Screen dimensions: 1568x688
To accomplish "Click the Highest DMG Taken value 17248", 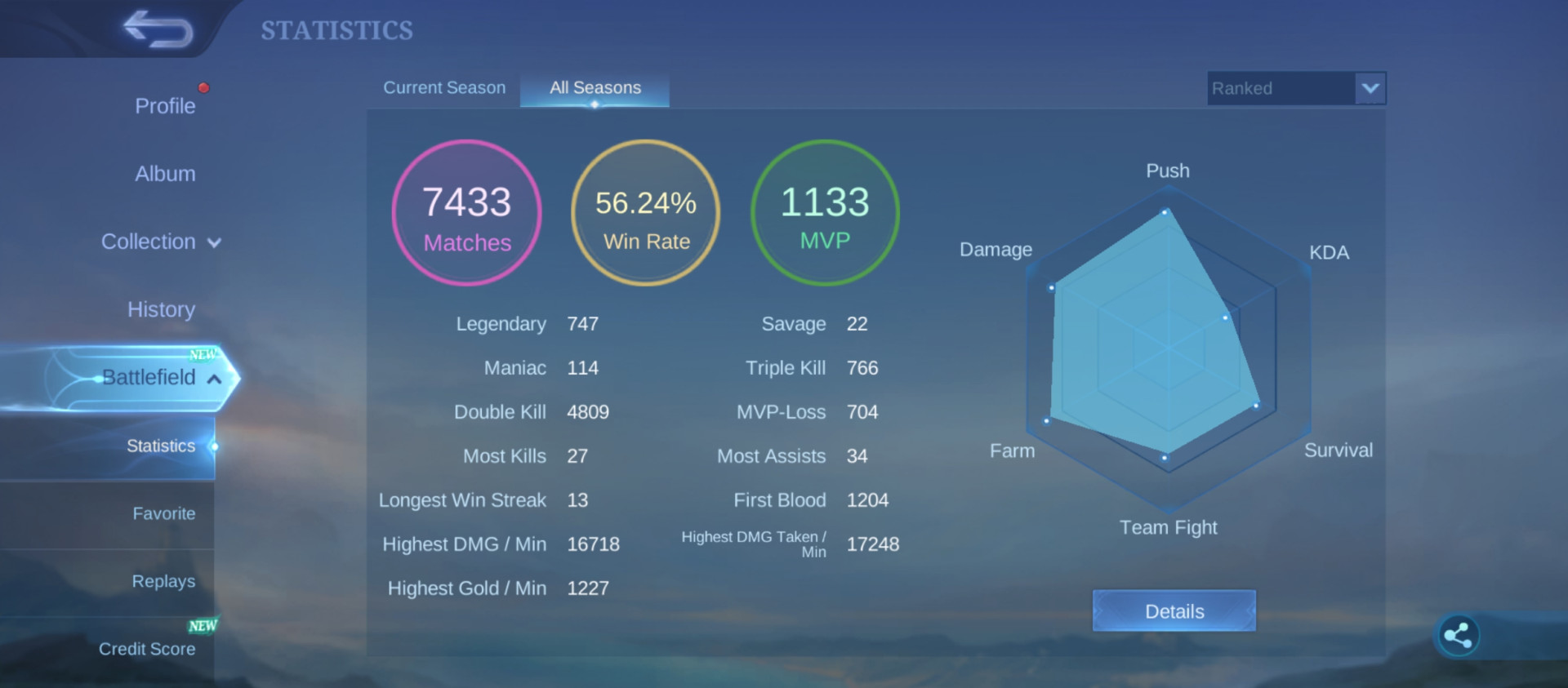I will [x=873, y=544].
